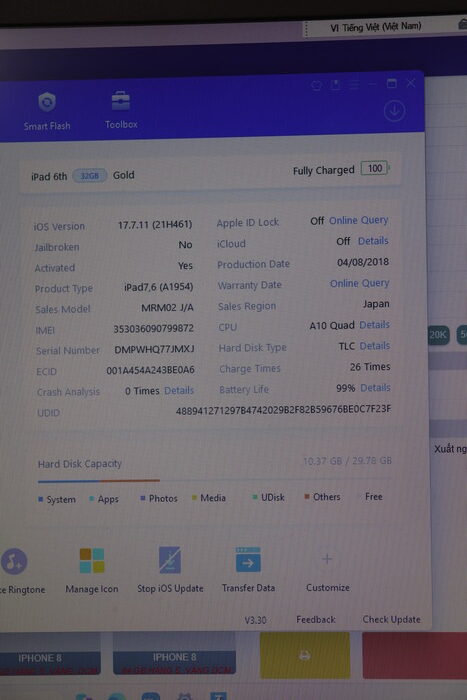This screenshot has width=467, height=700.
Task: Click the UDisk legend color square
Action: 255,497
